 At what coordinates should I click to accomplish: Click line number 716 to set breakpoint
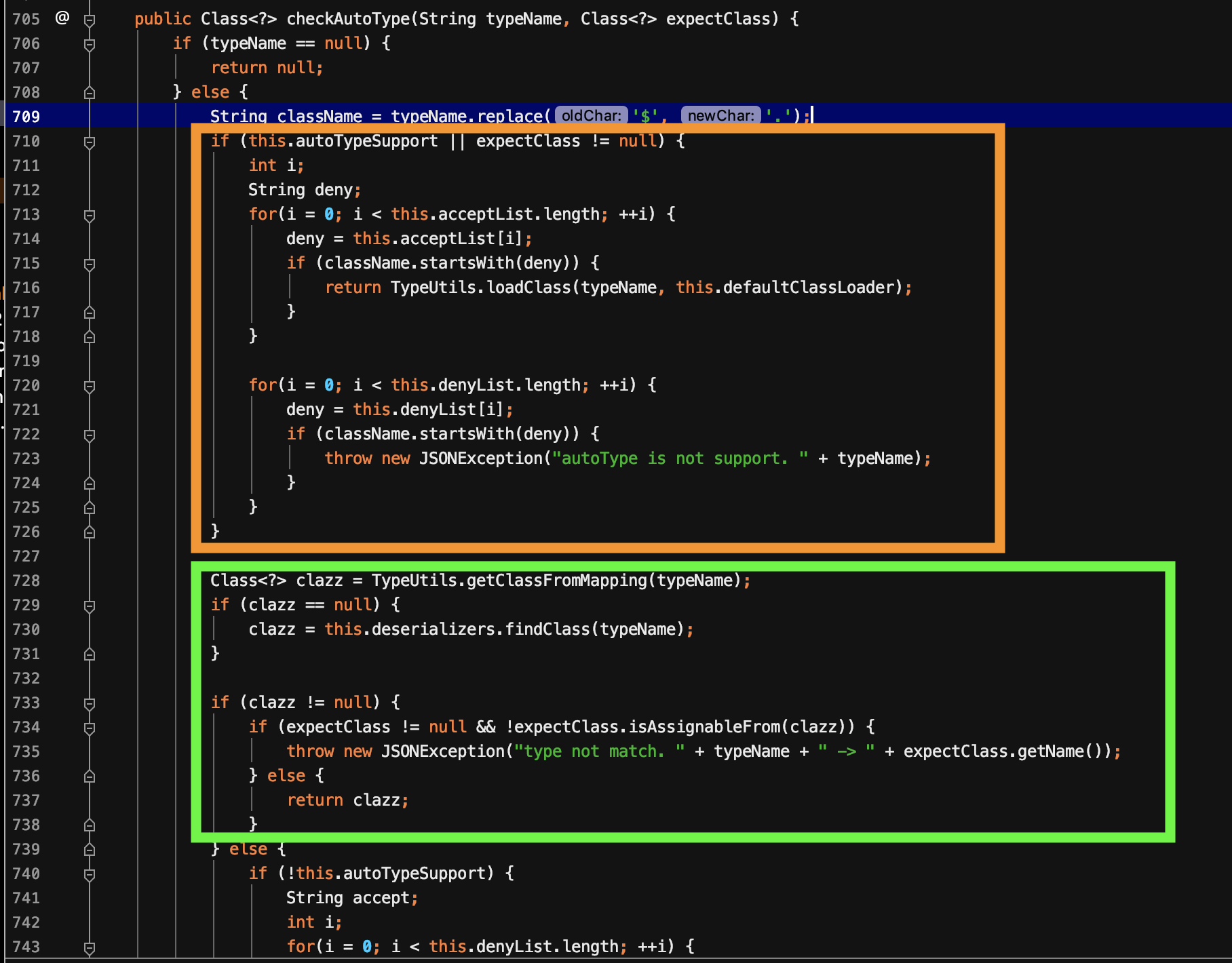(x=26, y=288)
